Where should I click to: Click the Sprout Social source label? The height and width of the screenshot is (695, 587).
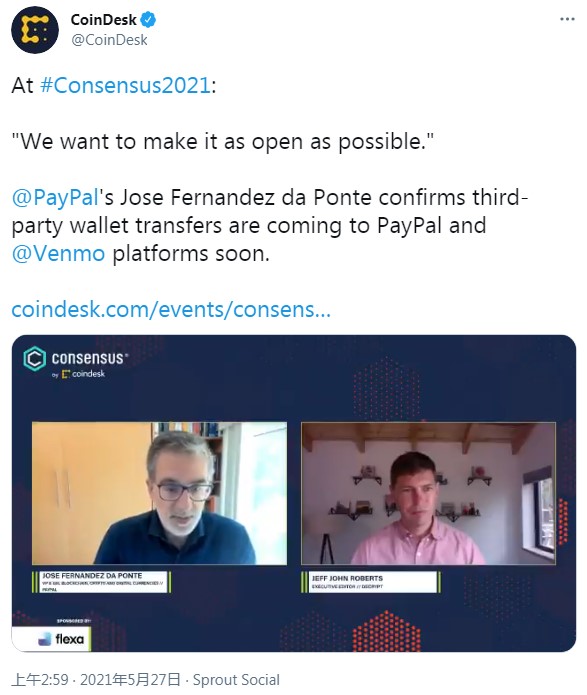[236, 679]
